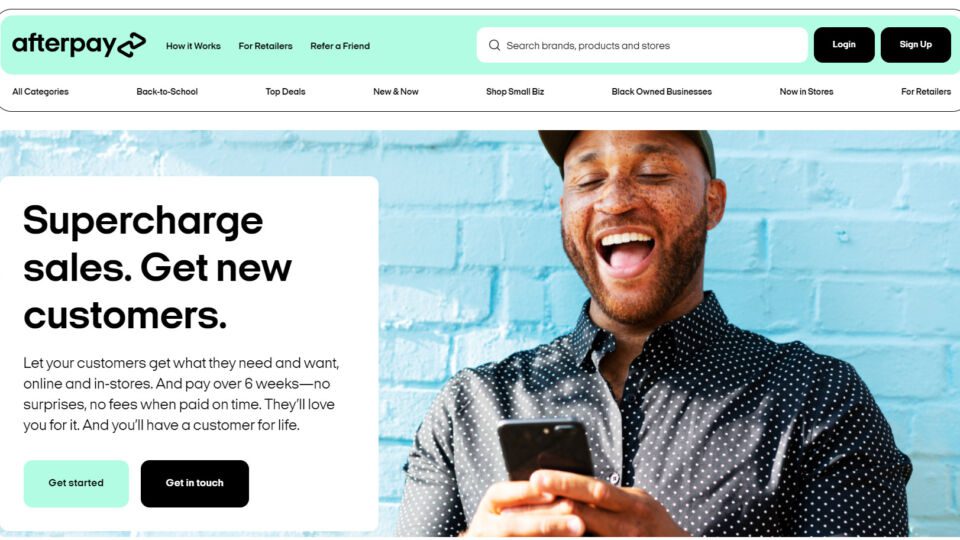This screenshot has width=960, height=540.
Task: Select Now in Stores menu item
Action: pyautogui.click(x=806, y=92)
